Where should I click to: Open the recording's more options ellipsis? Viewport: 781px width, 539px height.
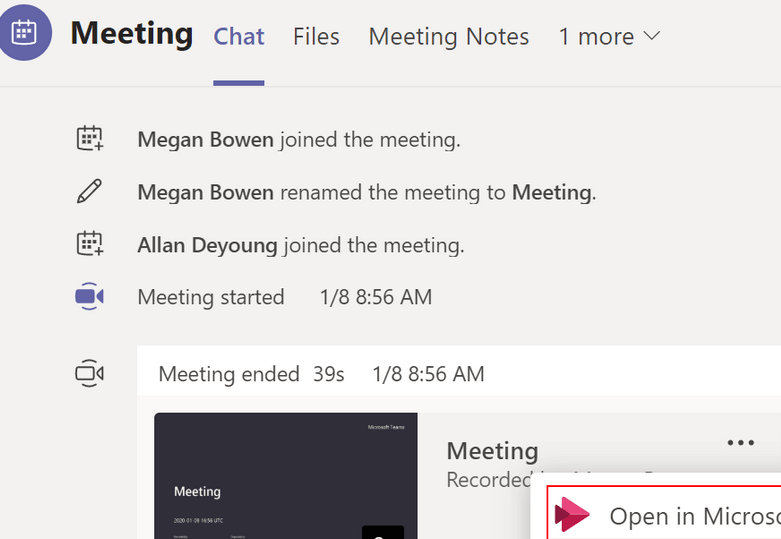[741, 442]
